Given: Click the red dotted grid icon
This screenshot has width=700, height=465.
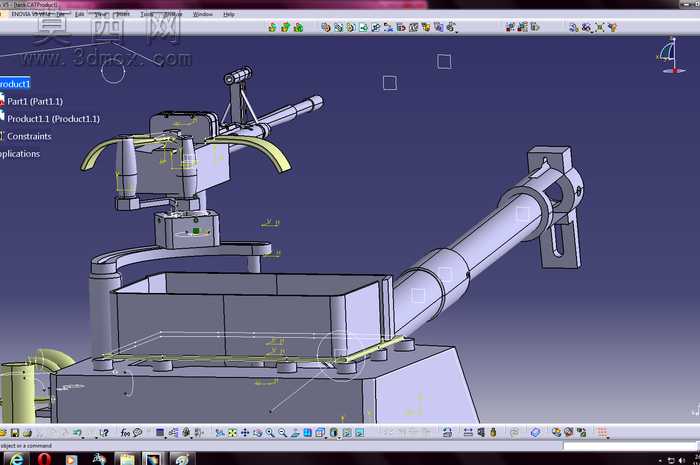Looking at the screenshot, I should (602, 432).
